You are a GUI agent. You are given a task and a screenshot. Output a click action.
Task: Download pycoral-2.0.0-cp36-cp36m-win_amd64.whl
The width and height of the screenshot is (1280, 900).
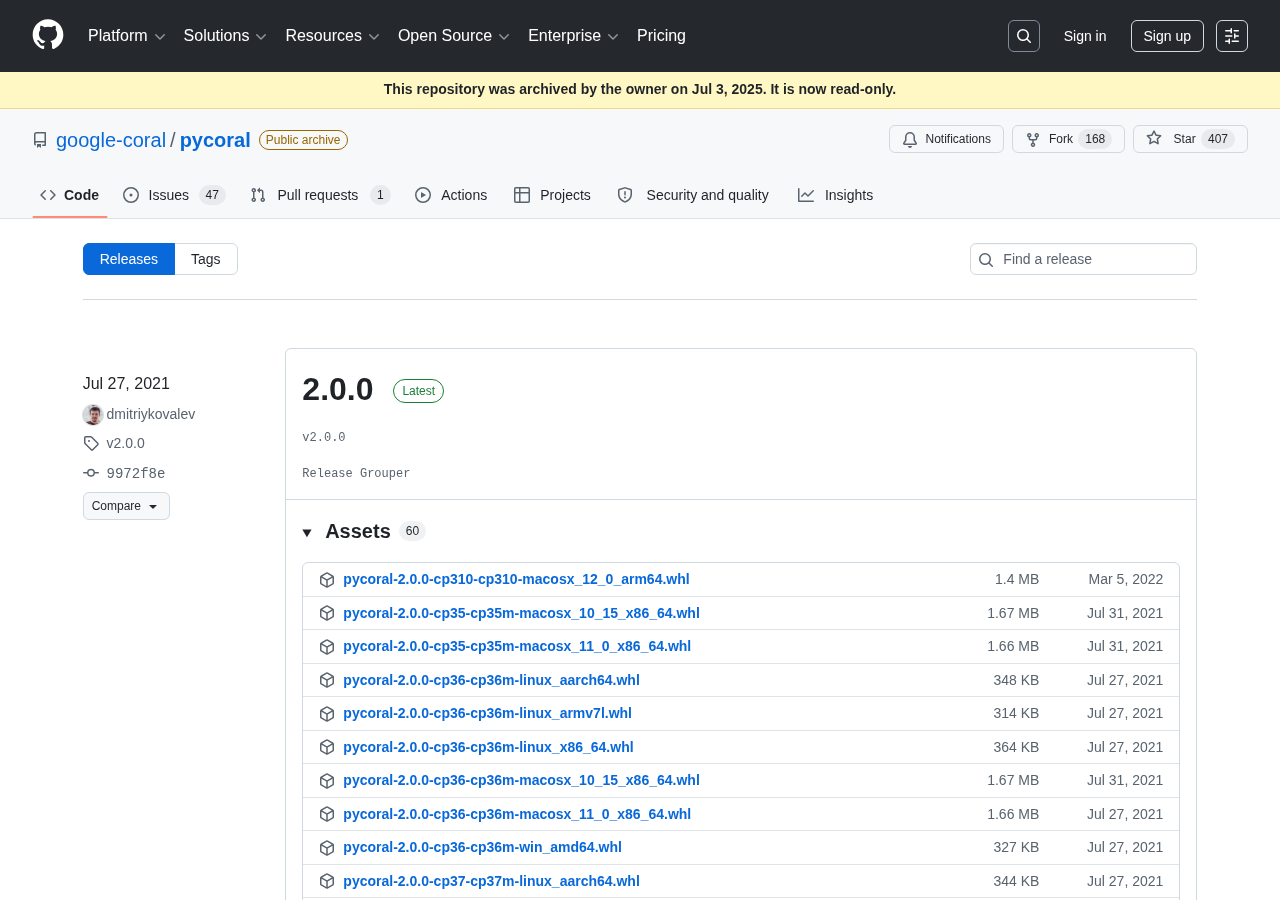482,847
